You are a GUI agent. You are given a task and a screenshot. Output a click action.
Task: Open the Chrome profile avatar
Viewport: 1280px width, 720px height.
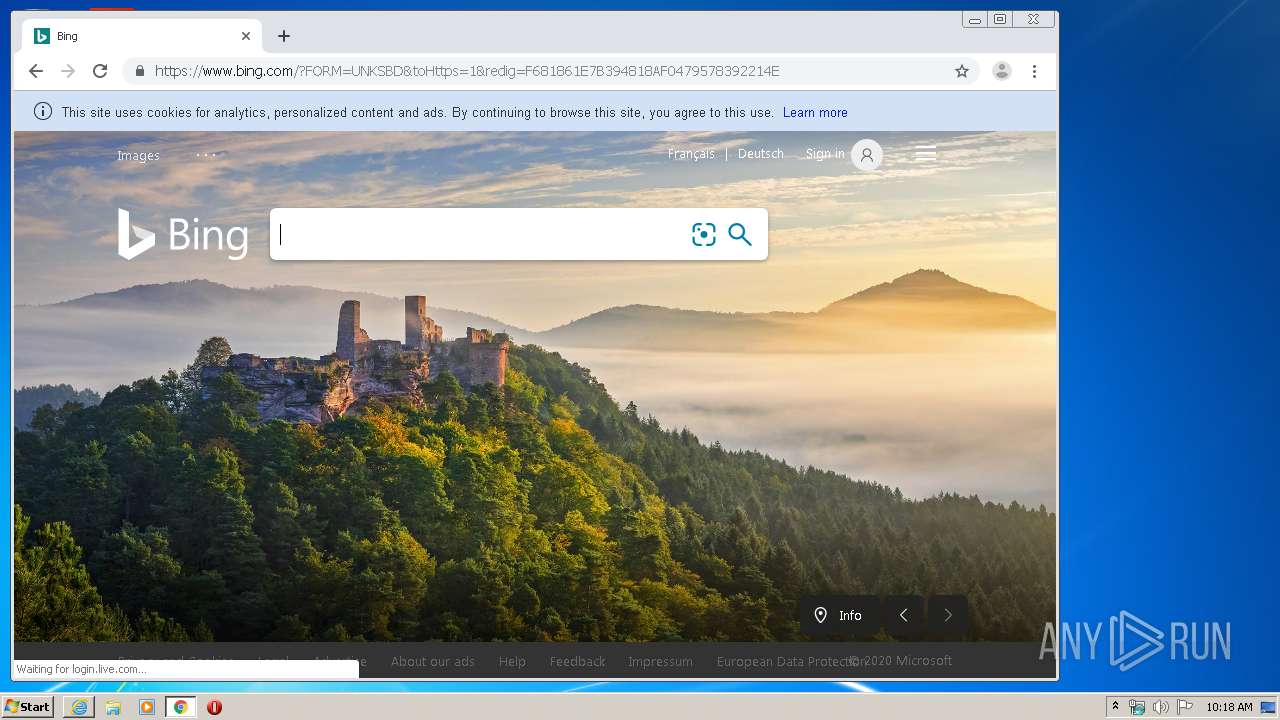point(1001,71)
